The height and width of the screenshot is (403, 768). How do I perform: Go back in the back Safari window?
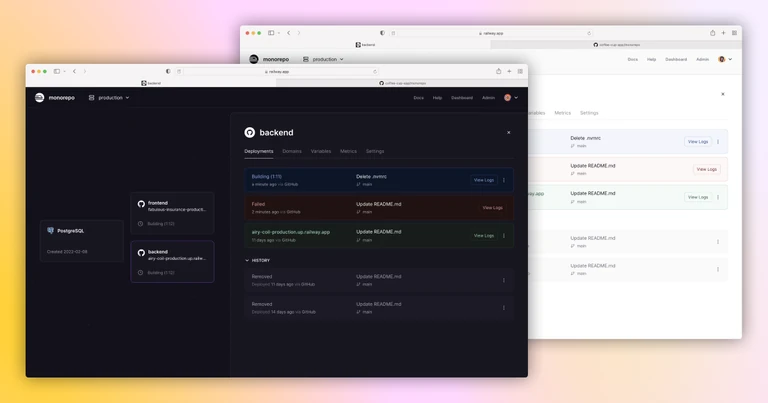288,33
